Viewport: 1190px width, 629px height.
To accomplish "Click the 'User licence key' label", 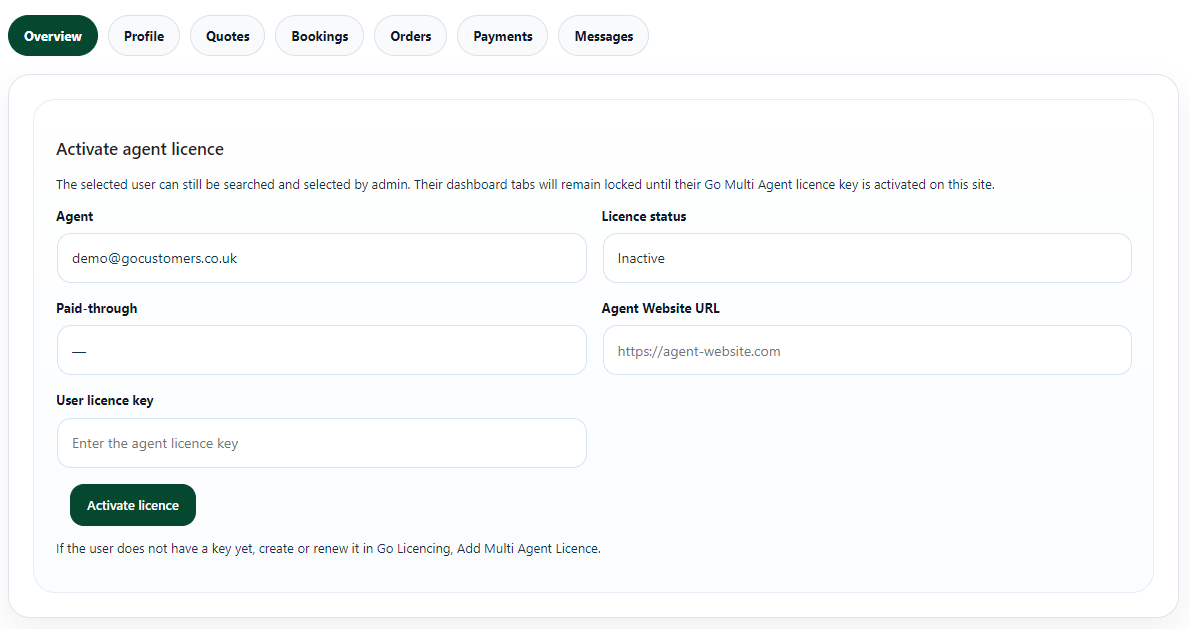I will 105,401.
